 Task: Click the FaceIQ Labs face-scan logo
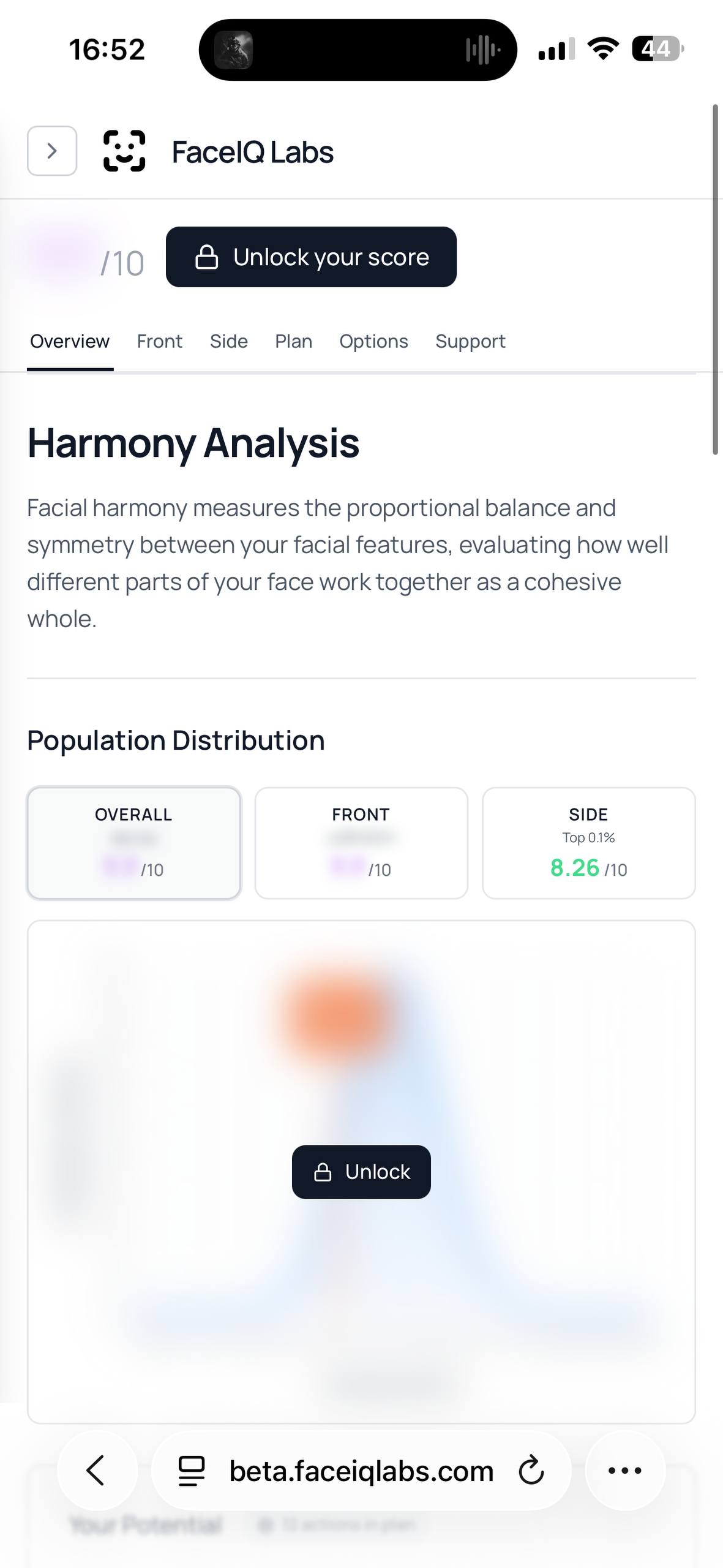(x=124, y=151)
